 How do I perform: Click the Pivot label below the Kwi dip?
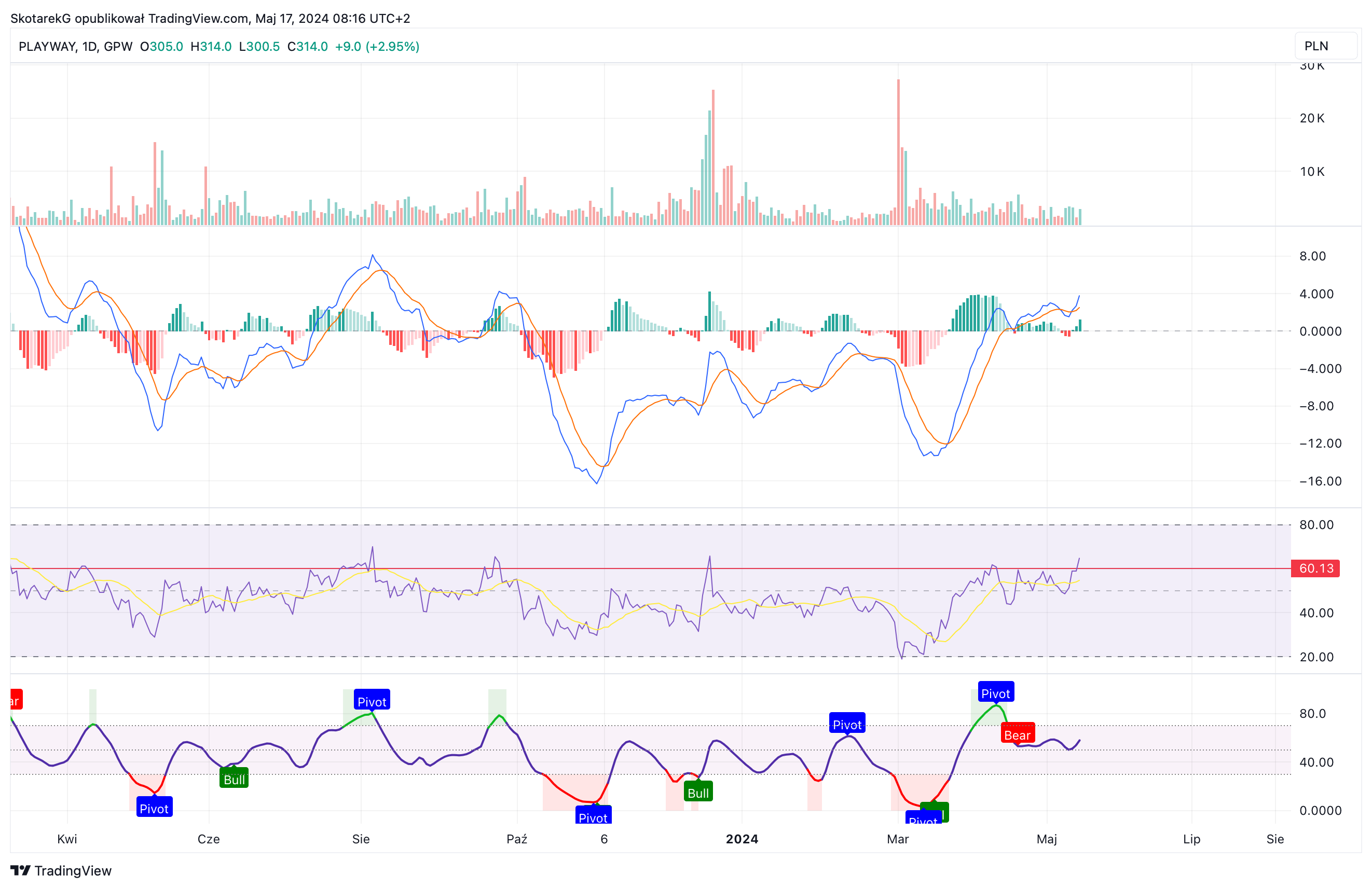[155, 807]
